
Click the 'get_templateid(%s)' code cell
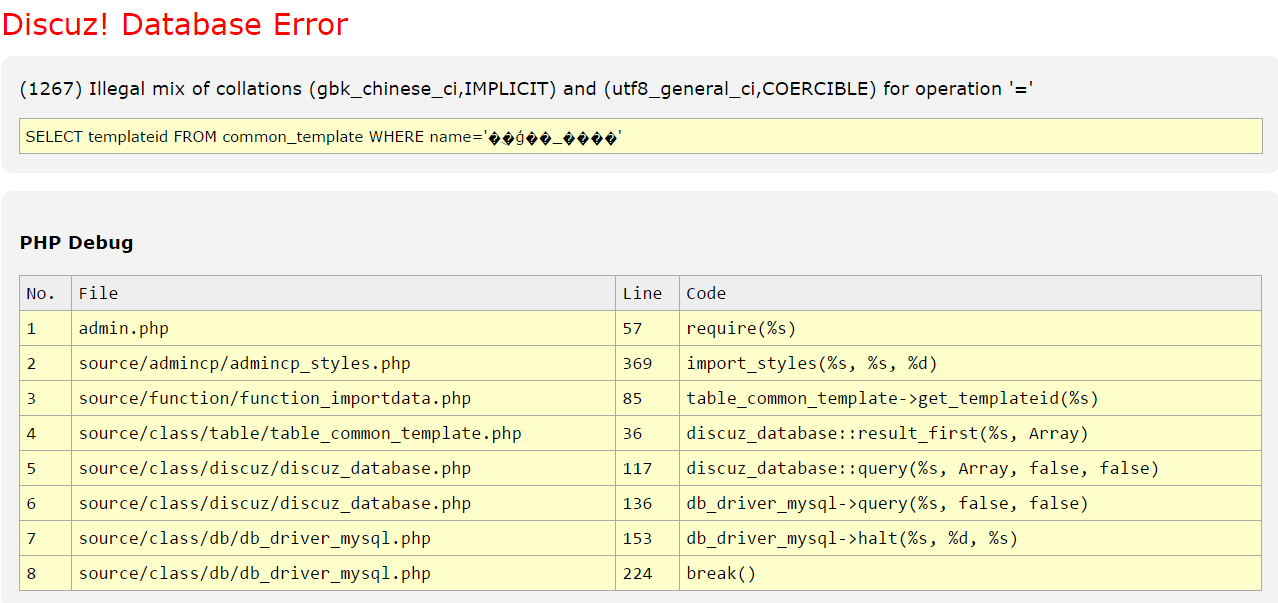[x=970, y=398]
